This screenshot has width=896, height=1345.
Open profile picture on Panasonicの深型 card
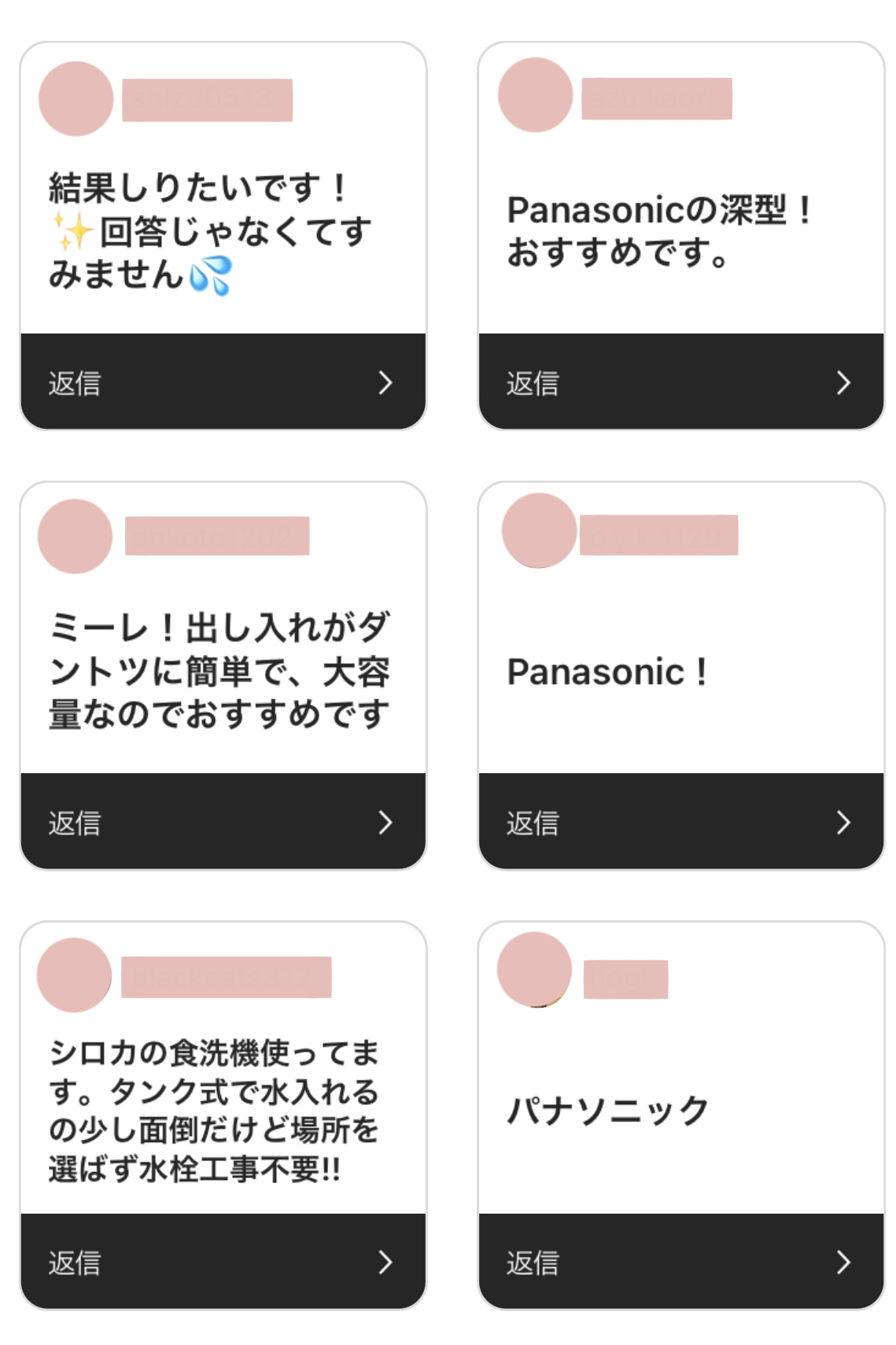tap(535, 95)
